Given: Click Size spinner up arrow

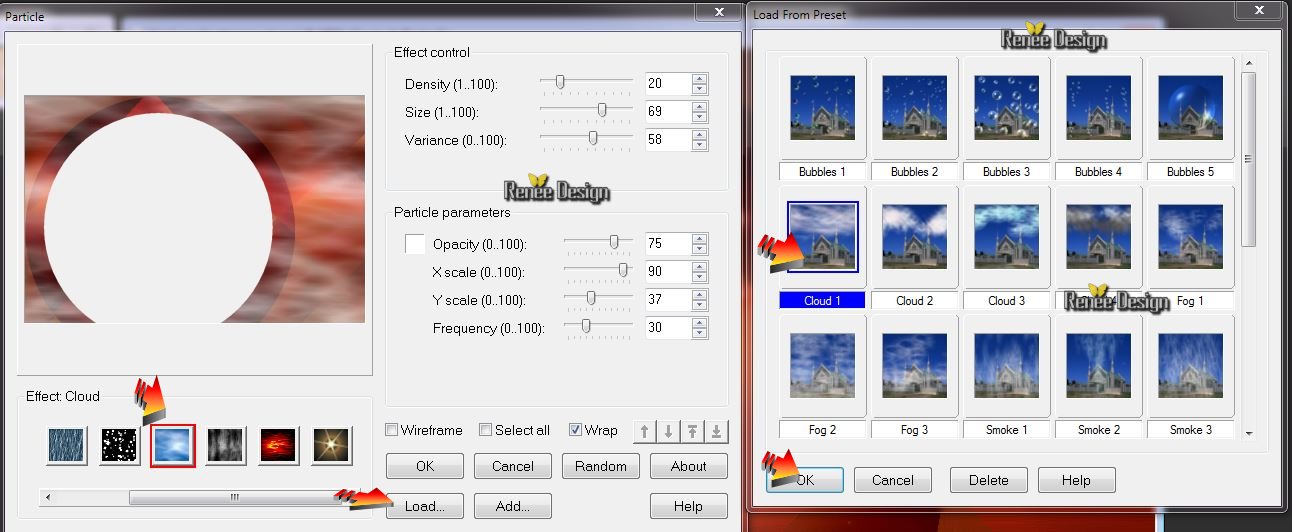Looking at the screenshot, I should pos(700,107).
